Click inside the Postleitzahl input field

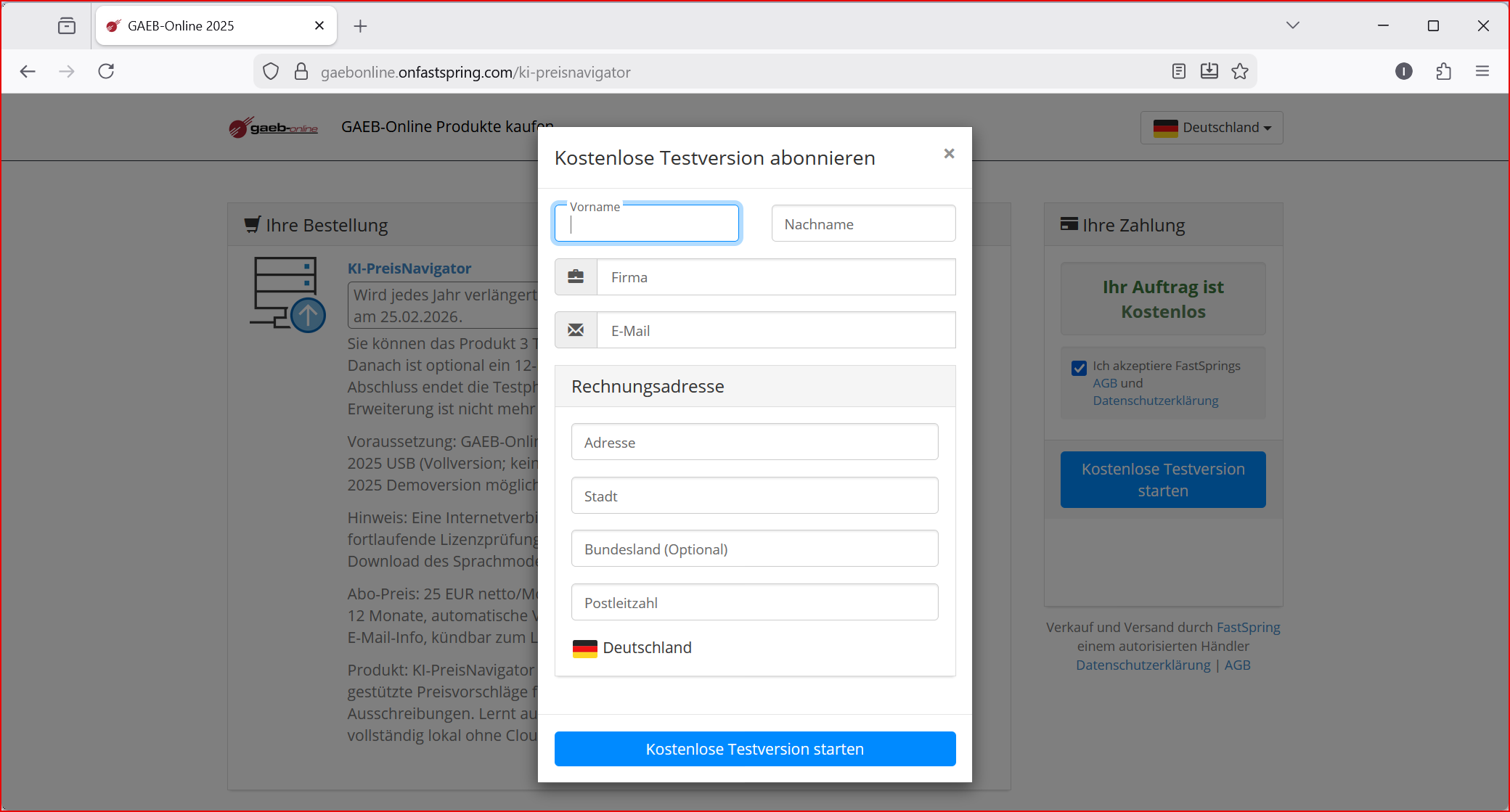(754, 602)
